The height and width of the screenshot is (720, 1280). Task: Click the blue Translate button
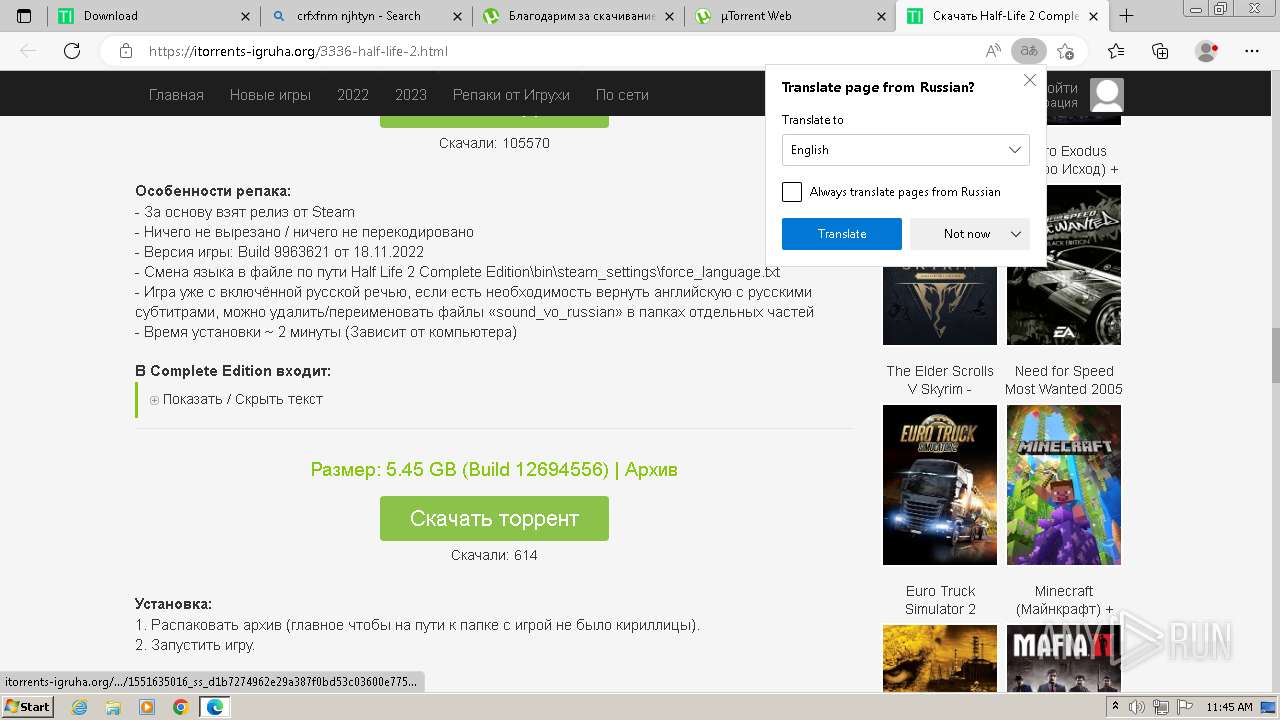pos(842,234)
